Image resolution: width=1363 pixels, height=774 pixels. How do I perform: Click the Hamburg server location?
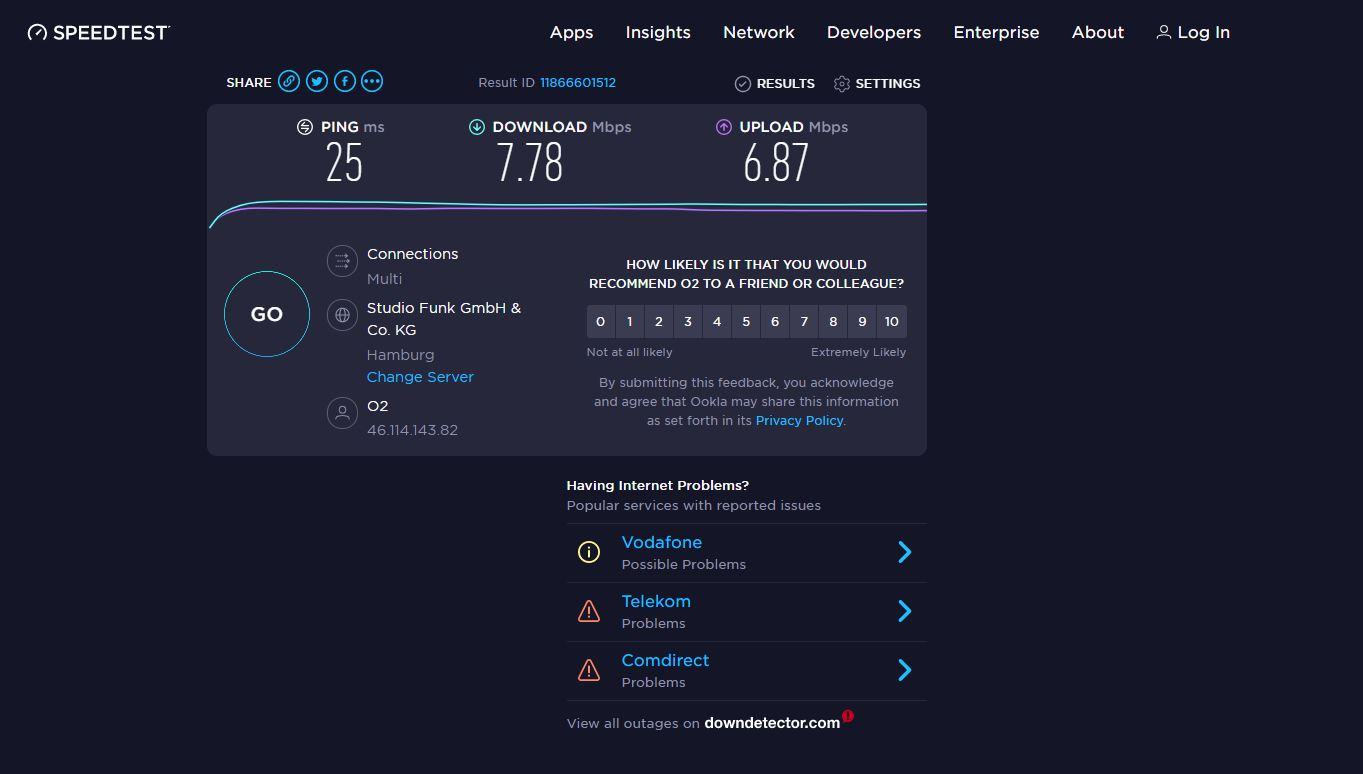(x=400, y=355)
